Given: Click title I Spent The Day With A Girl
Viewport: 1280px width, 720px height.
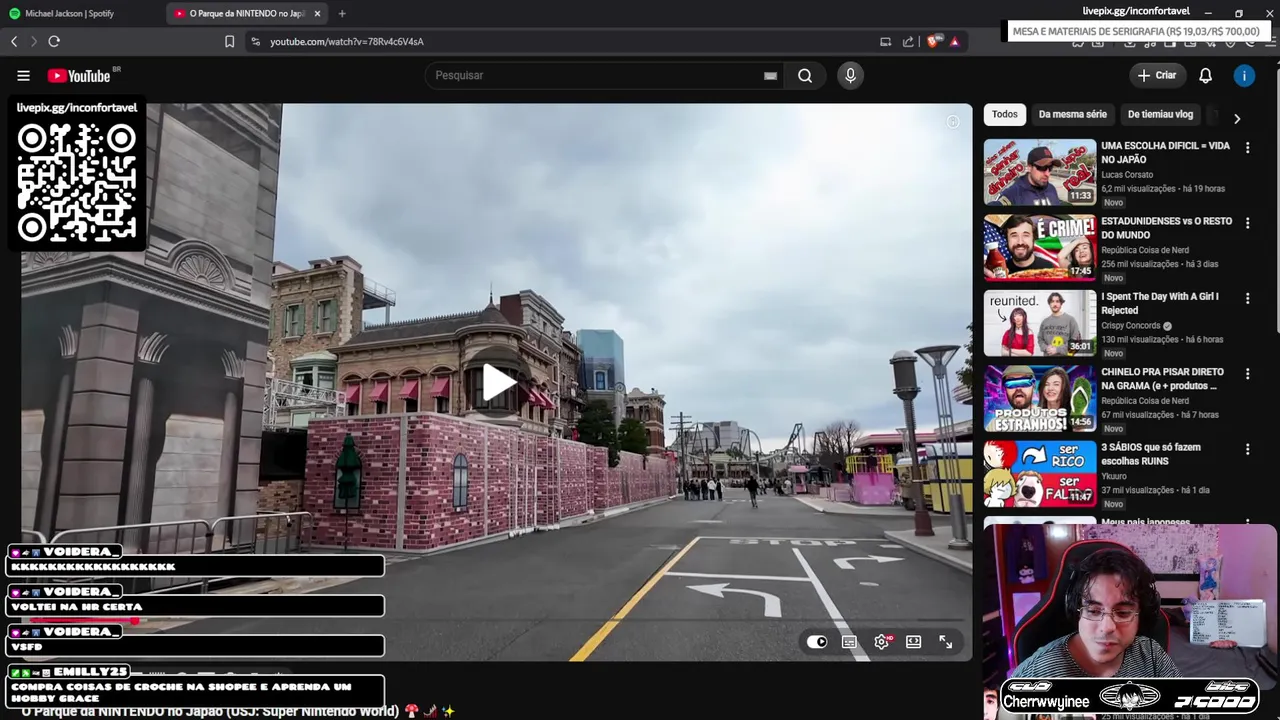Looking at the screenshot, I should tap(1160, 303).
